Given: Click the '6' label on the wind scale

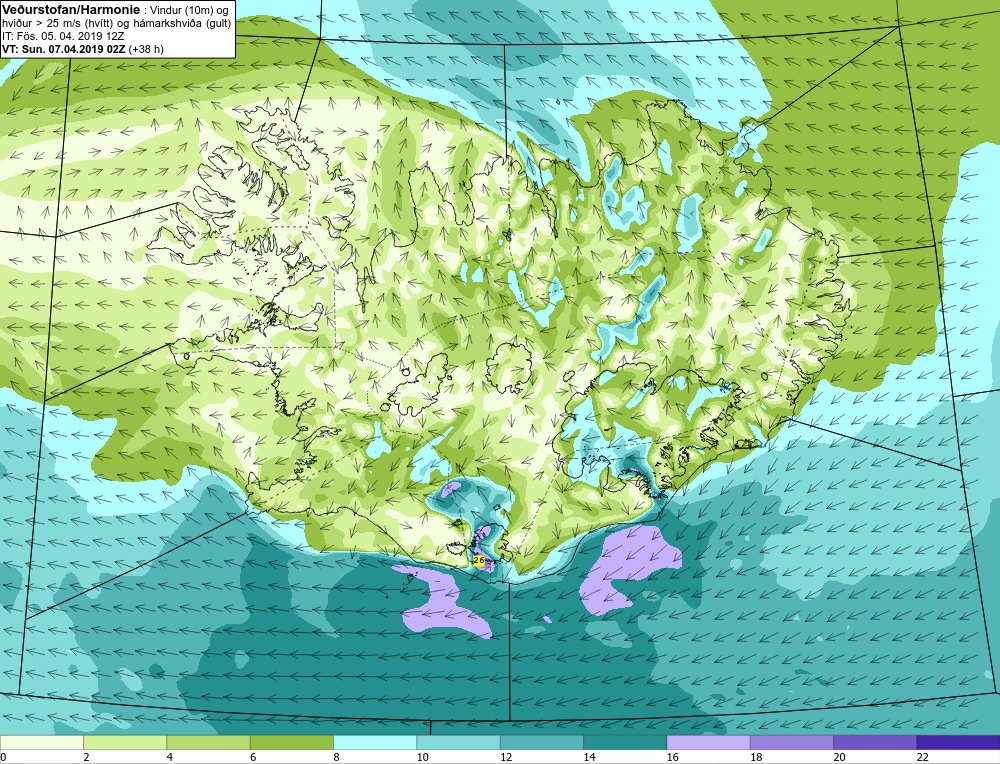Looking at the screenshot, I should tap(253, 757).
